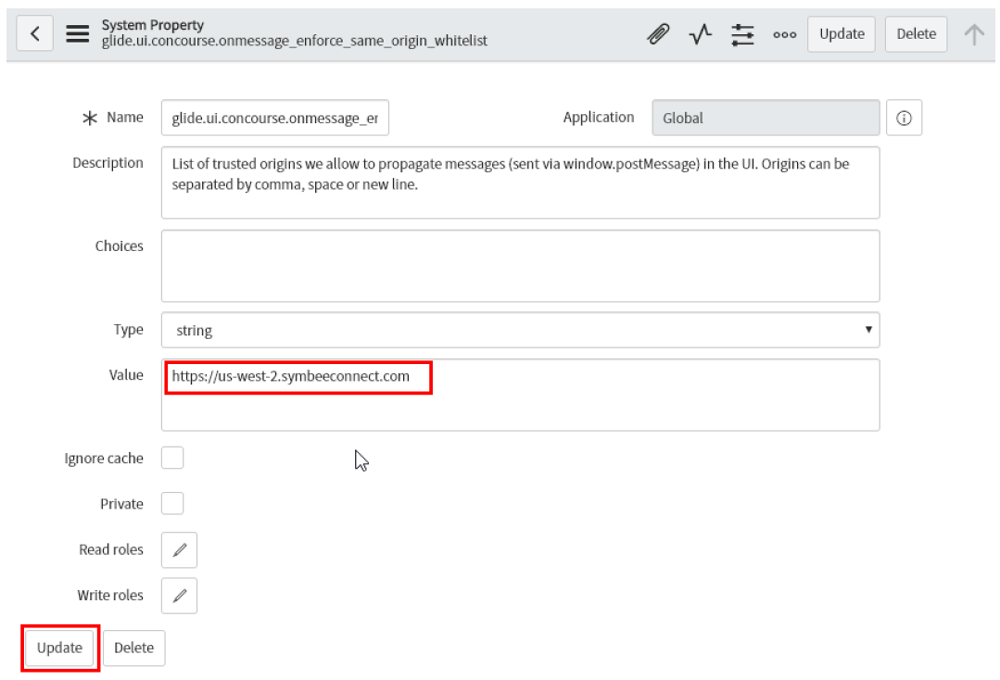Click the property name under System Property
This screenshot has height=680, width=1000.
[295, 41]
